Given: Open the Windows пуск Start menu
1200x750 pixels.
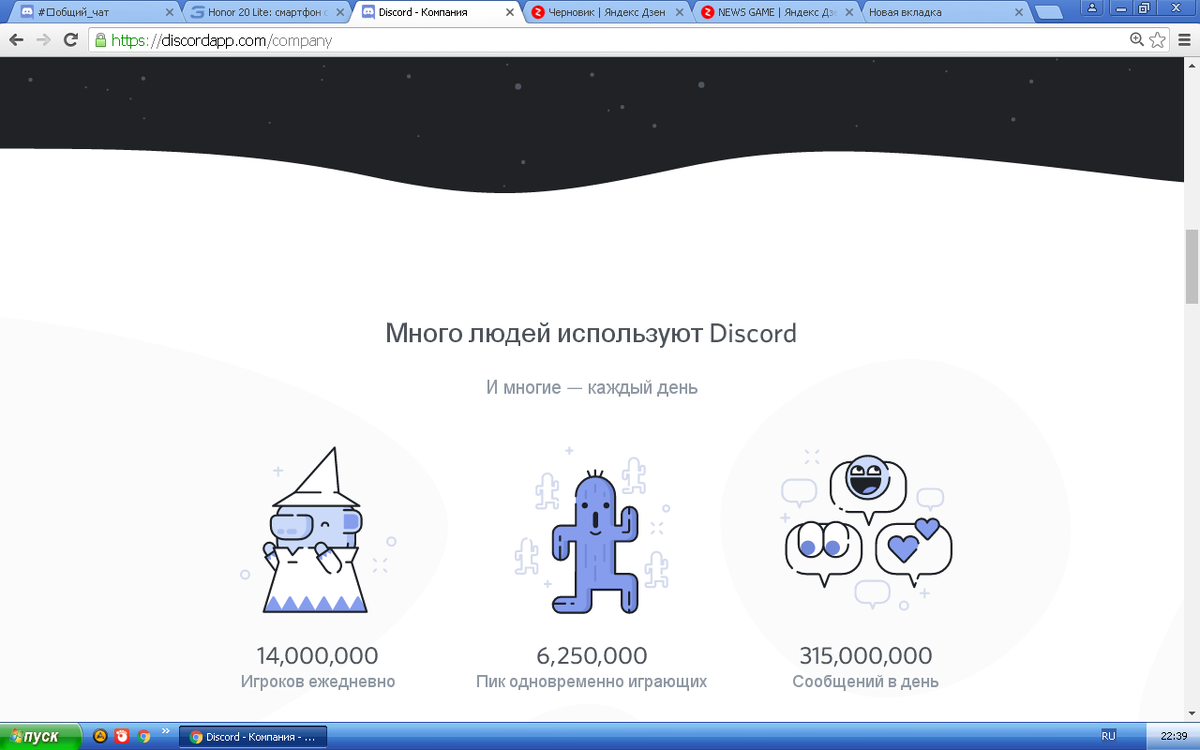Looking at the screenshot, I should click(40, 737).
